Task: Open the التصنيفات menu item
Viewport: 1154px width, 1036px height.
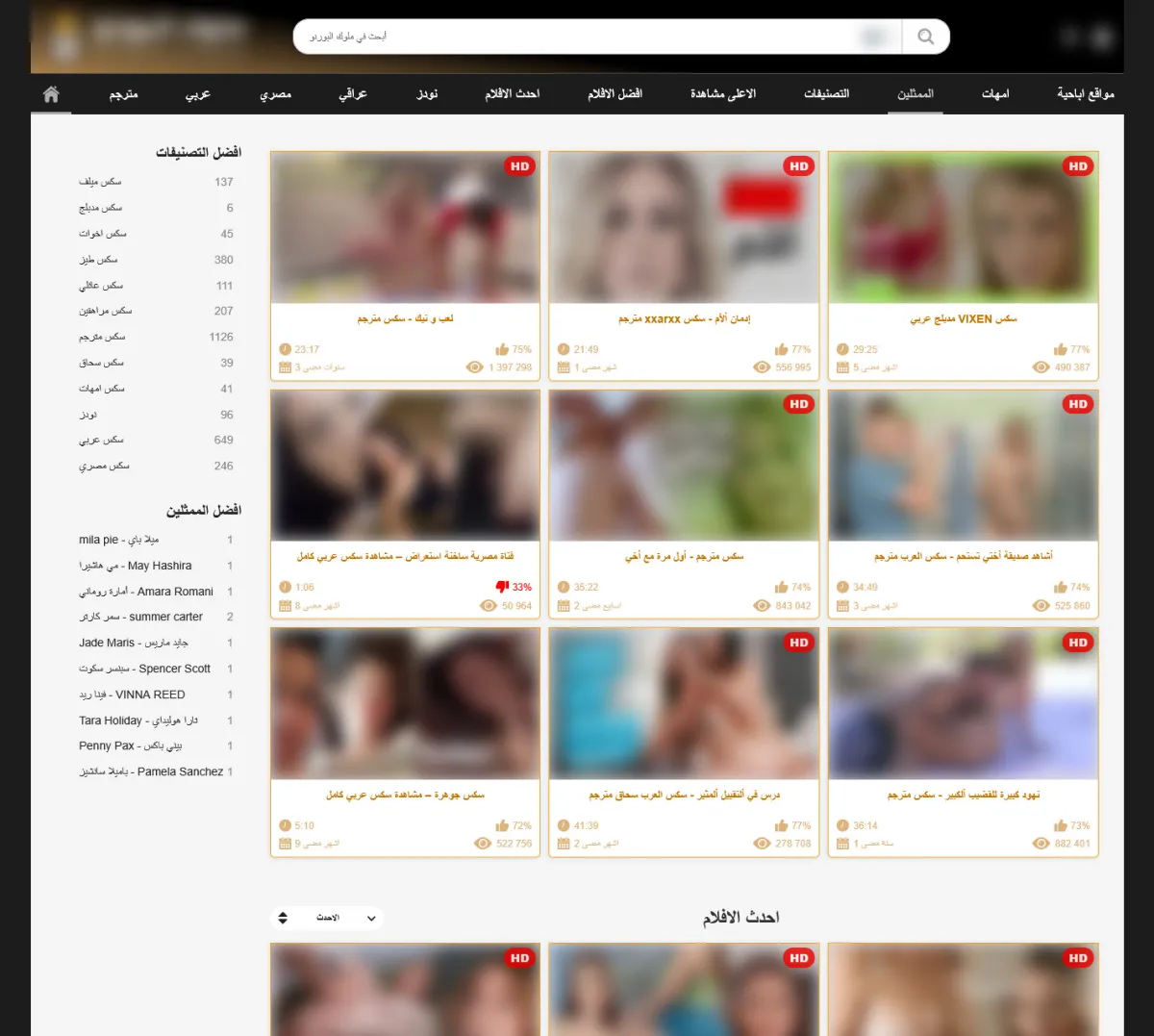Action: 826,94
